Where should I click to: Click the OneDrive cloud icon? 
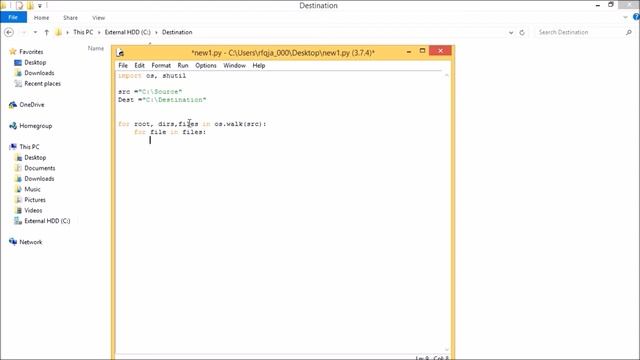(13, 105)
